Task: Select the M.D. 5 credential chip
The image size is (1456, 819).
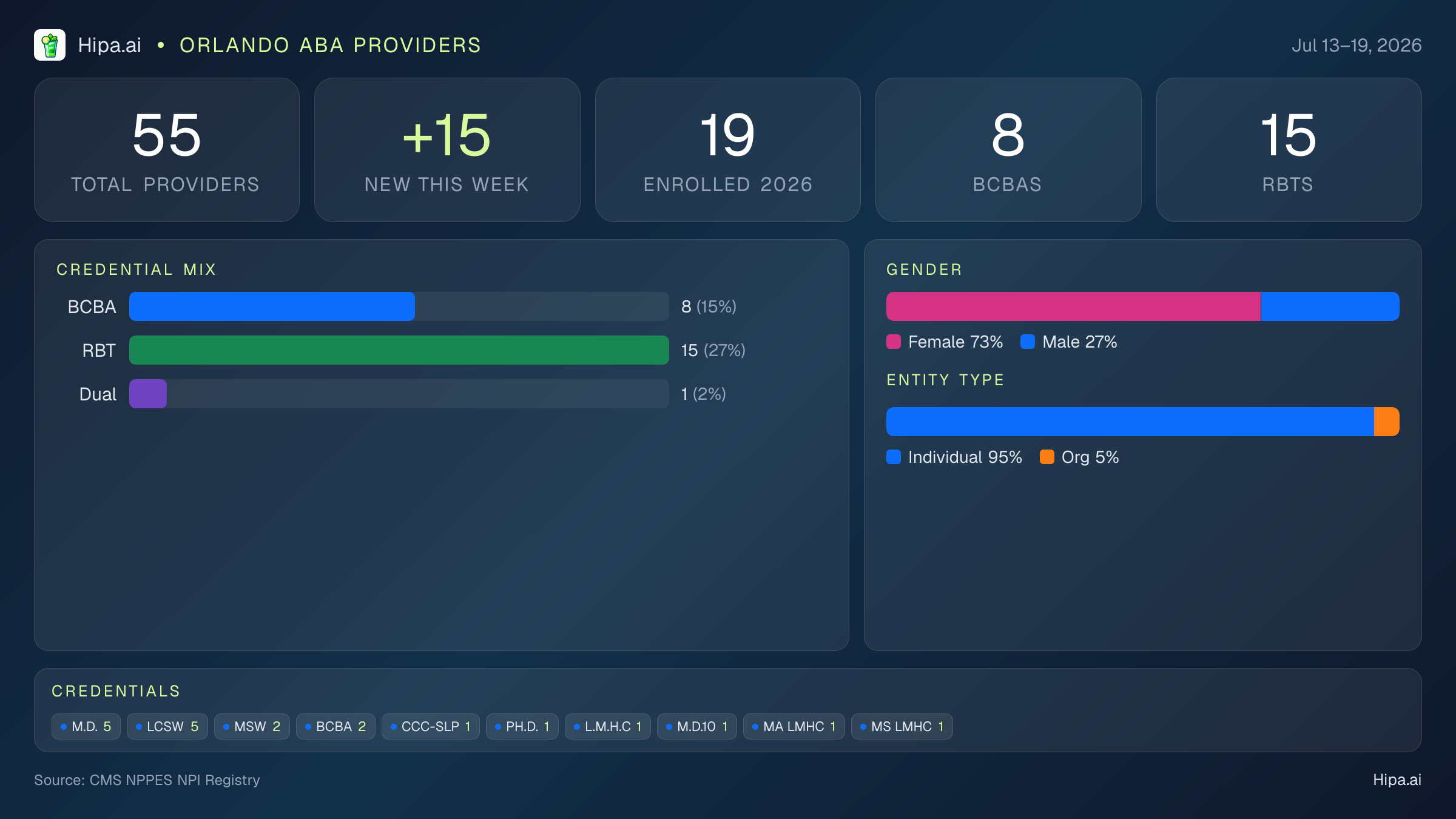Action: [86, 726]
